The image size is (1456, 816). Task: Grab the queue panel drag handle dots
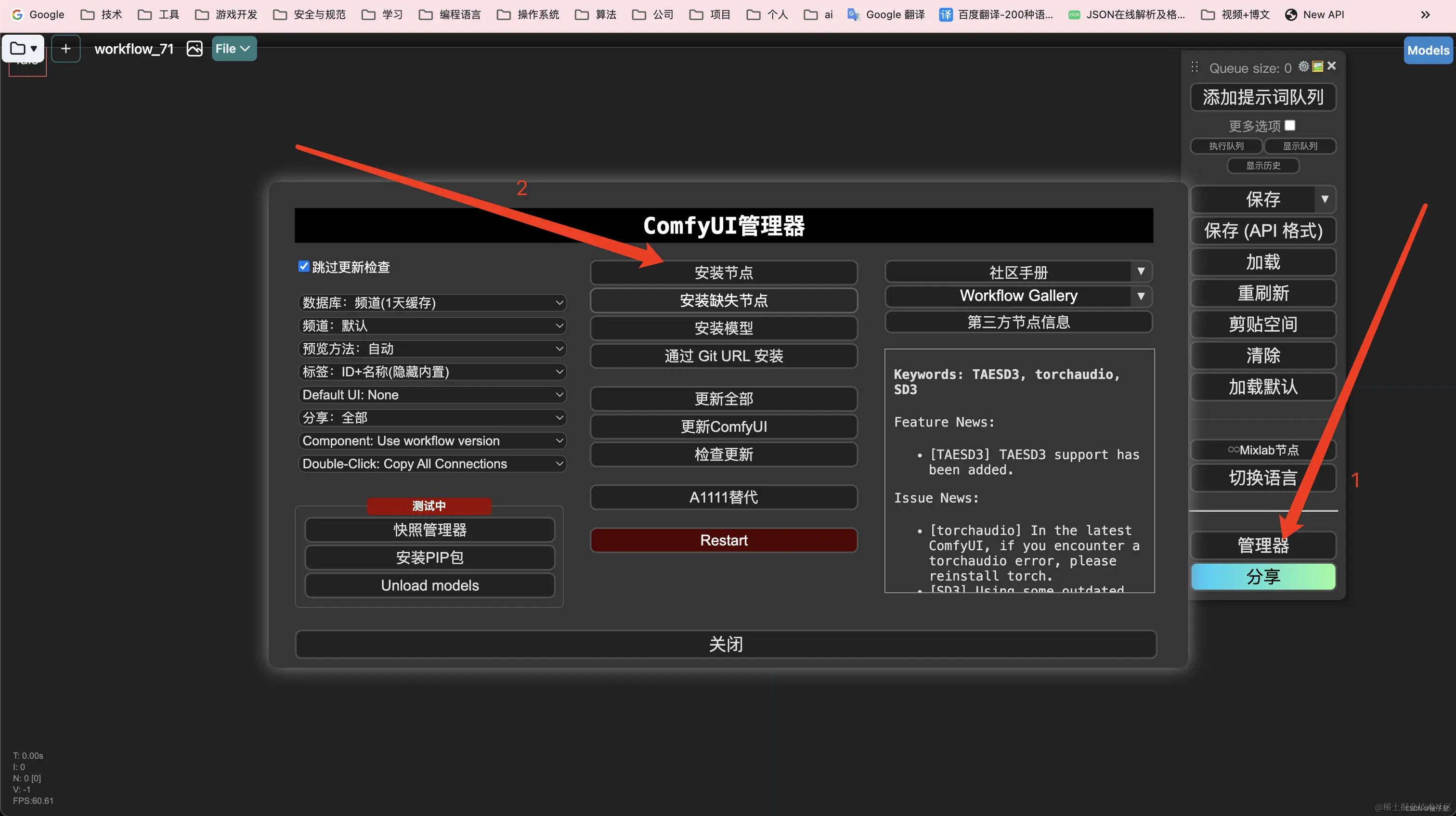pyautogui.click(x=1195, y=66)
